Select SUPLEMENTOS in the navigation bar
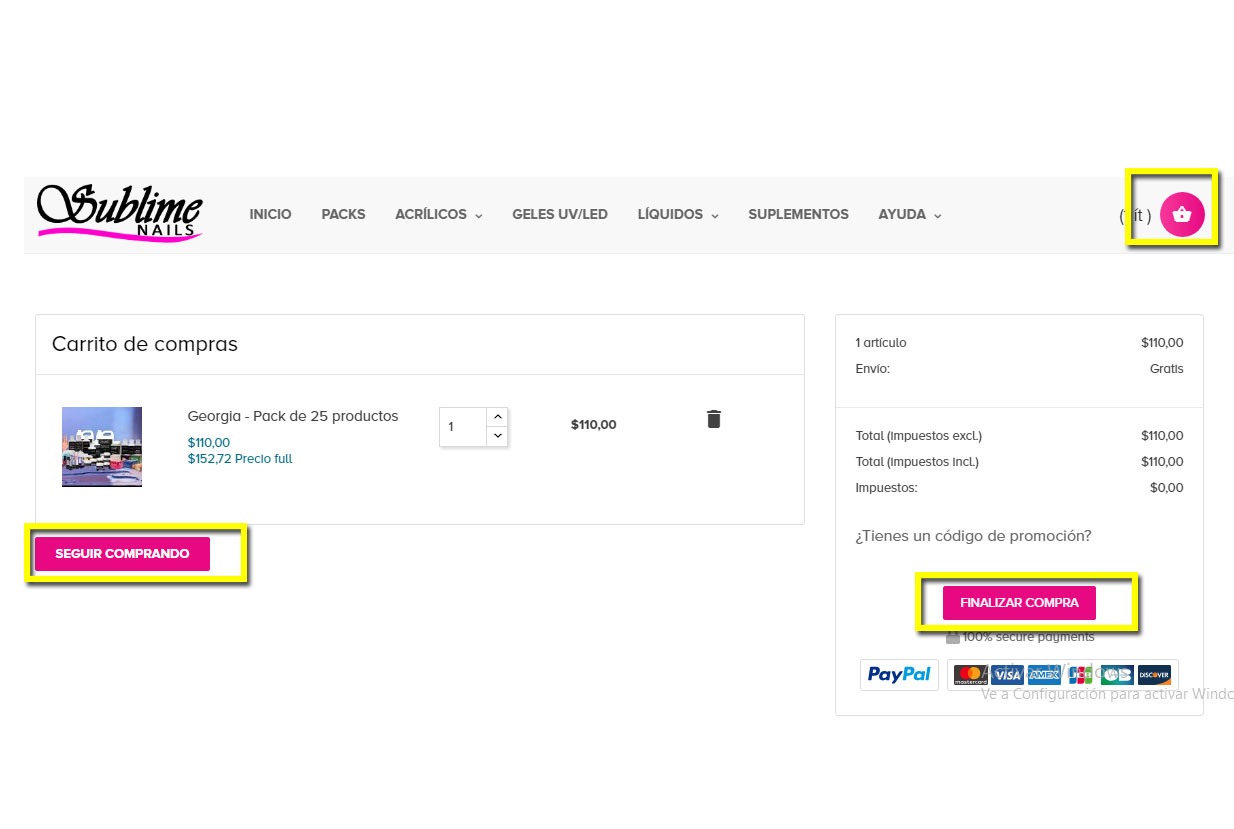The image size is (1234, 829). (798, 215)
